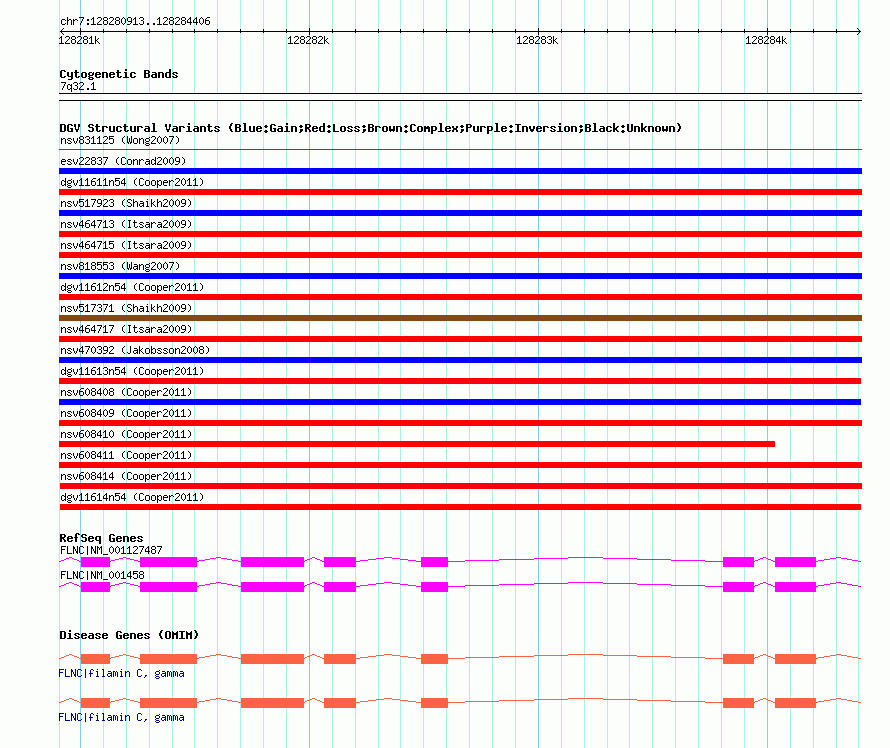
Task: Click the DGV Structural Variants track title
Action: (x=370, y=128)
